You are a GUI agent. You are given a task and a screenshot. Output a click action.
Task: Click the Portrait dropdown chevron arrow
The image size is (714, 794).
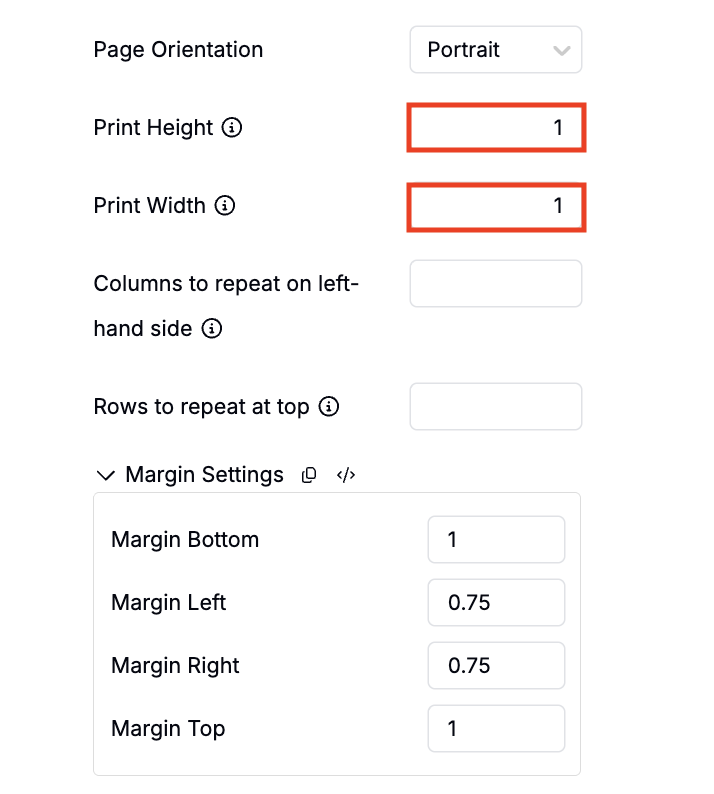pyautogui.click(x=562, y=50)
